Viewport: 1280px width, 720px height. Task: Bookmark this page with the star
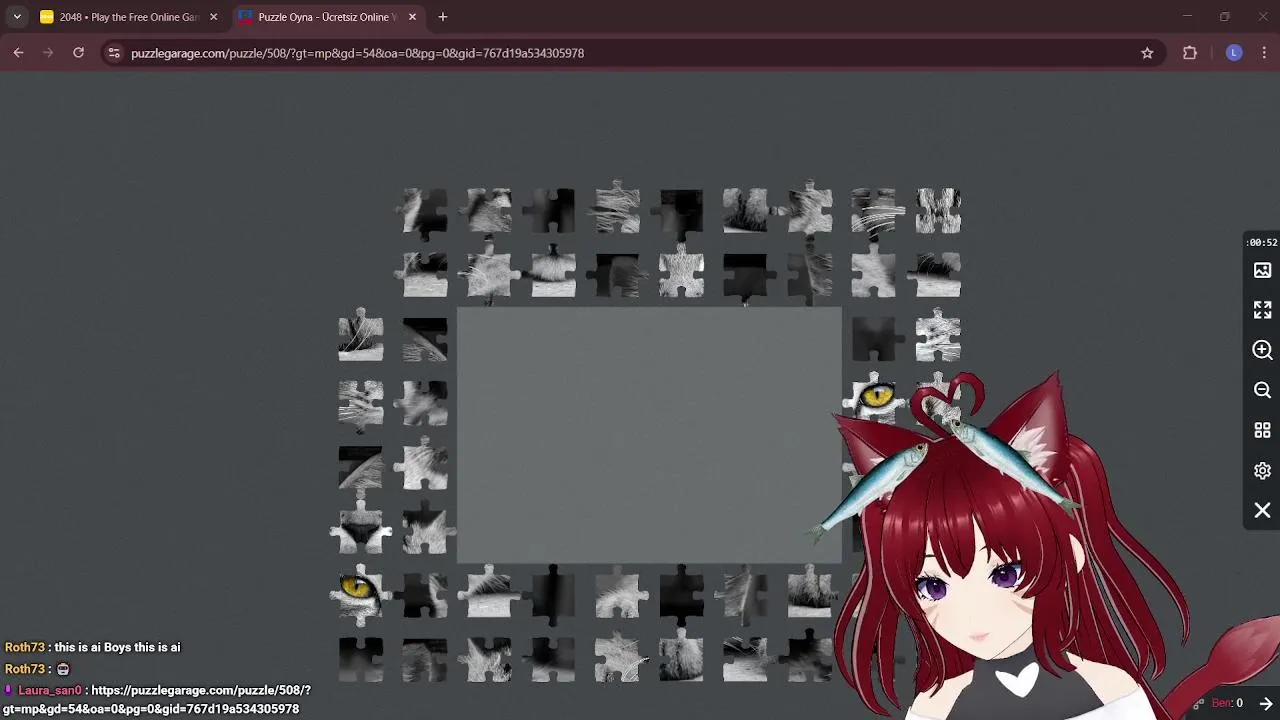coord(1147,53)
